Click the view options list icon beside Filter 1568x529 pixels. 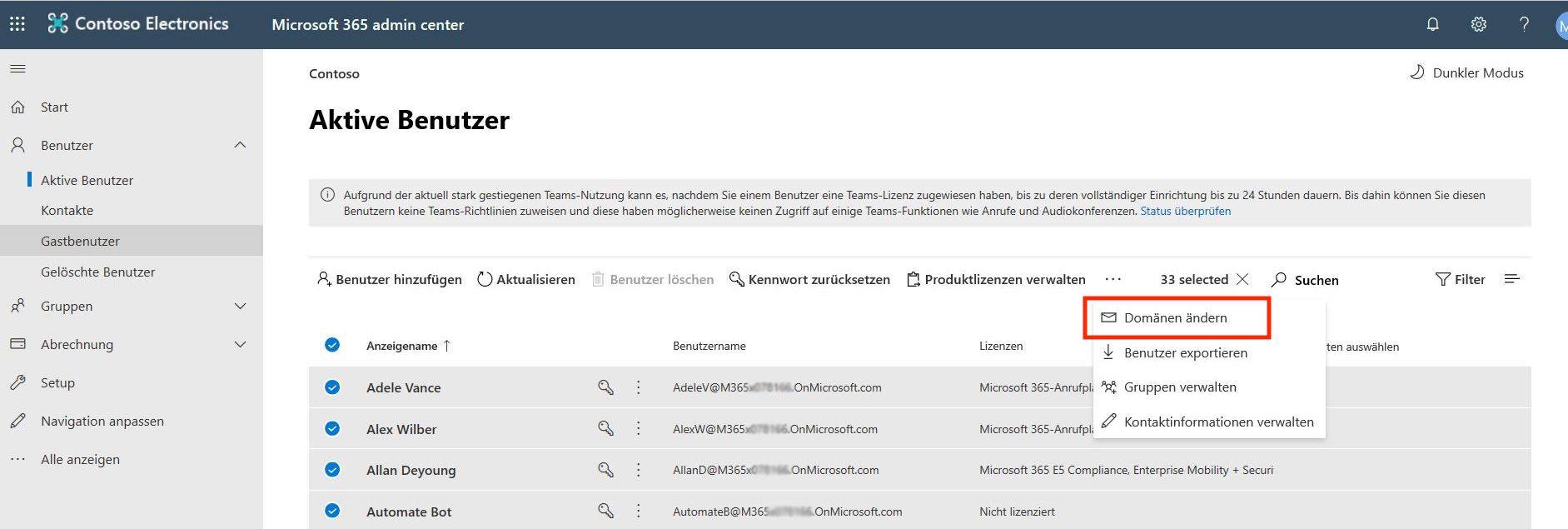[1512, 279]
